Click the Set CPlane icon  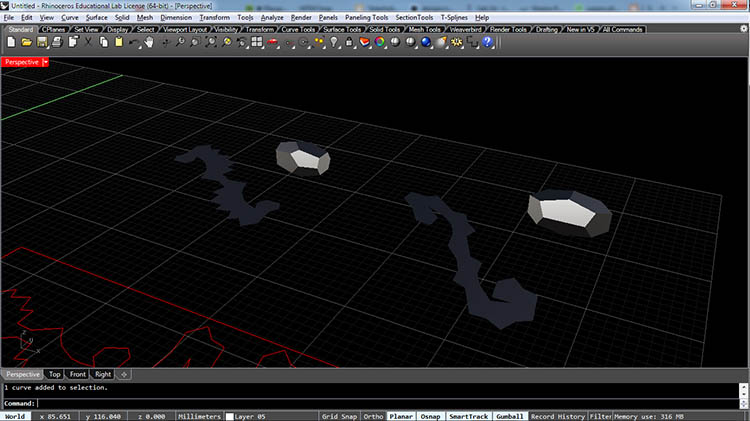(288, 42)
